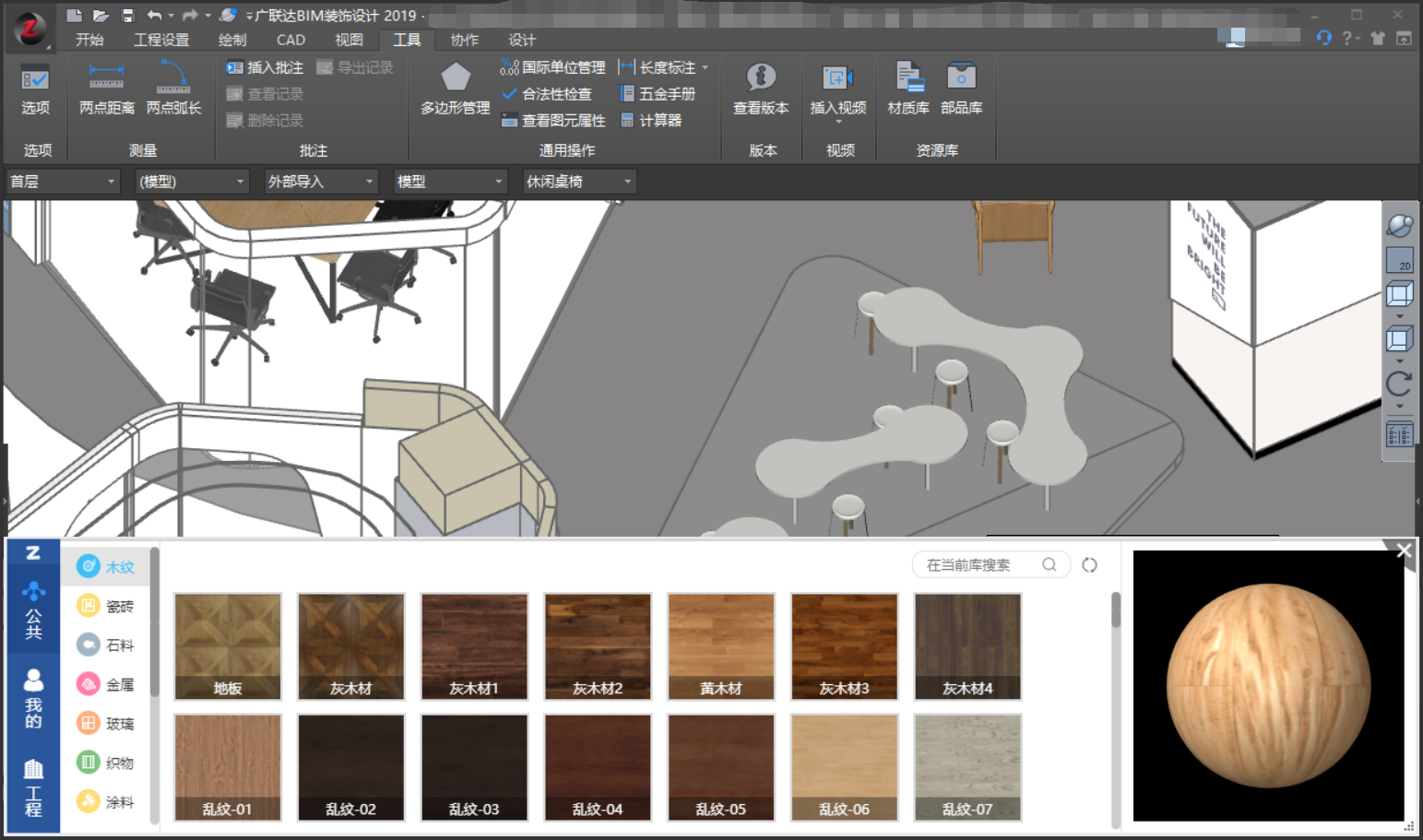Click the material library search field
This screenshot has width=1423, height=840.
point(980,565)
